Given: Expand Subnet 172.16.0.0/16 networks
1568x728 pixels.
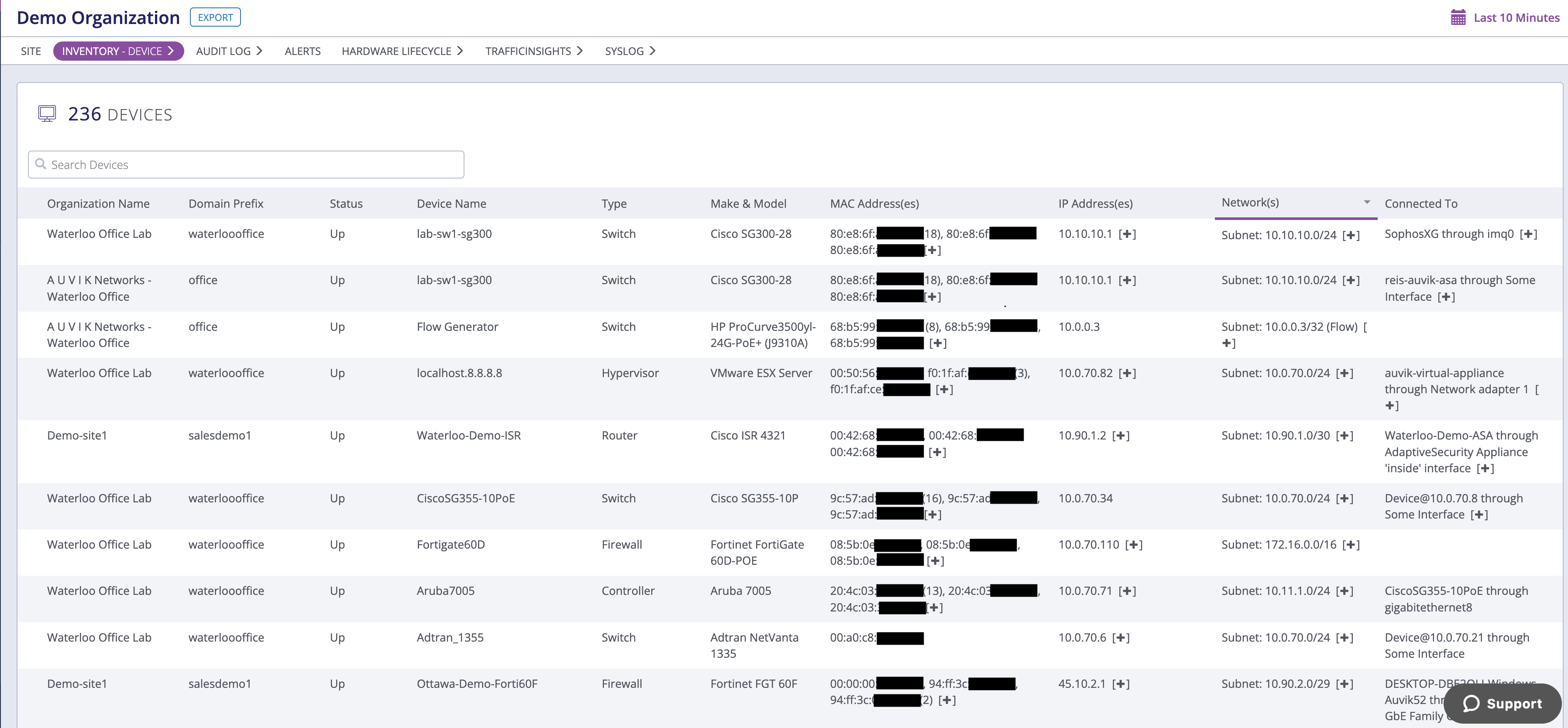Looking at the screenshot, I should click(x=1351, y=545).
